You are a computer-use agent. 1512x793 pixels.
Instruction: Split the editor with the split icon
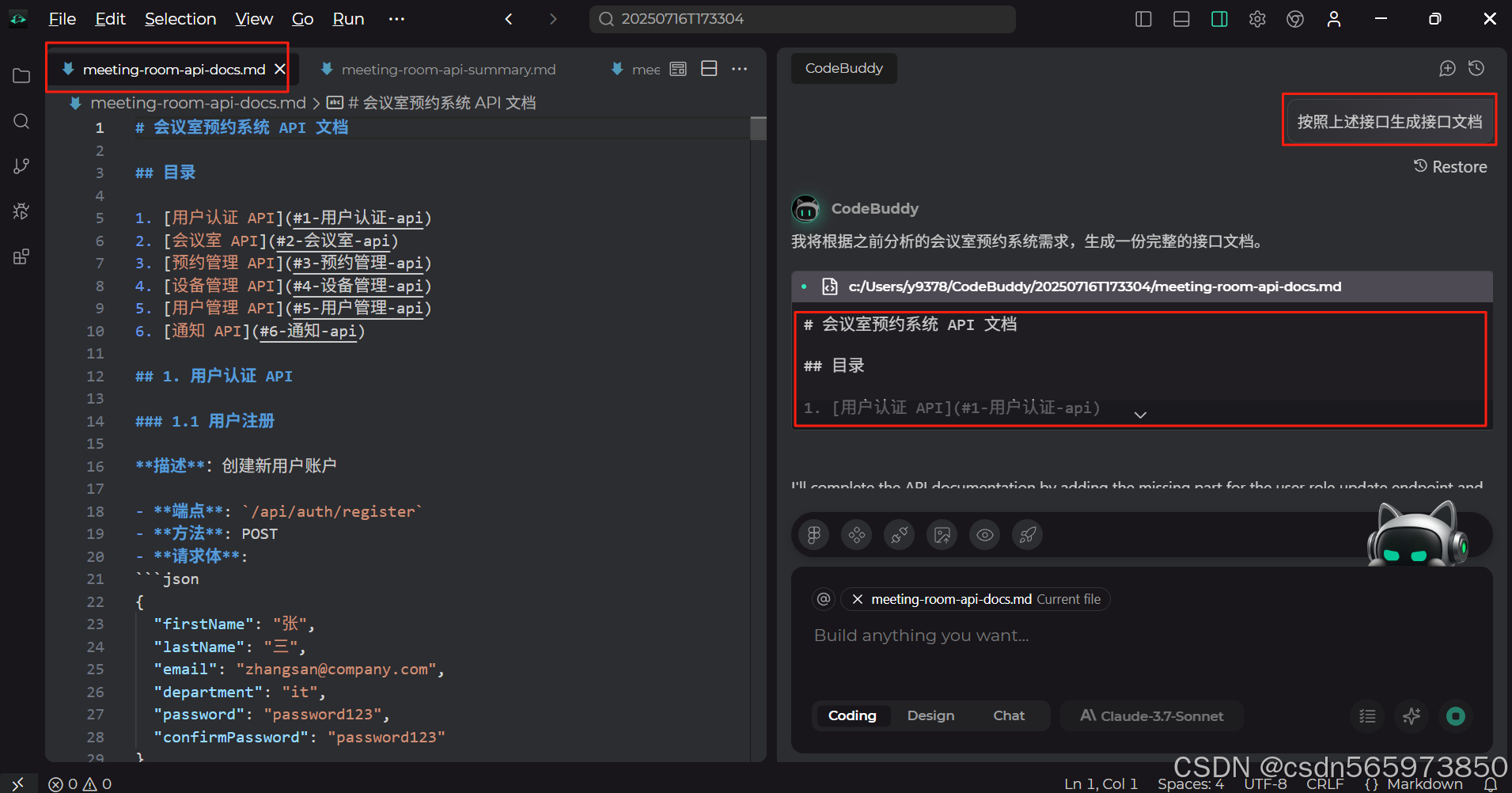[x=710, y=69]
